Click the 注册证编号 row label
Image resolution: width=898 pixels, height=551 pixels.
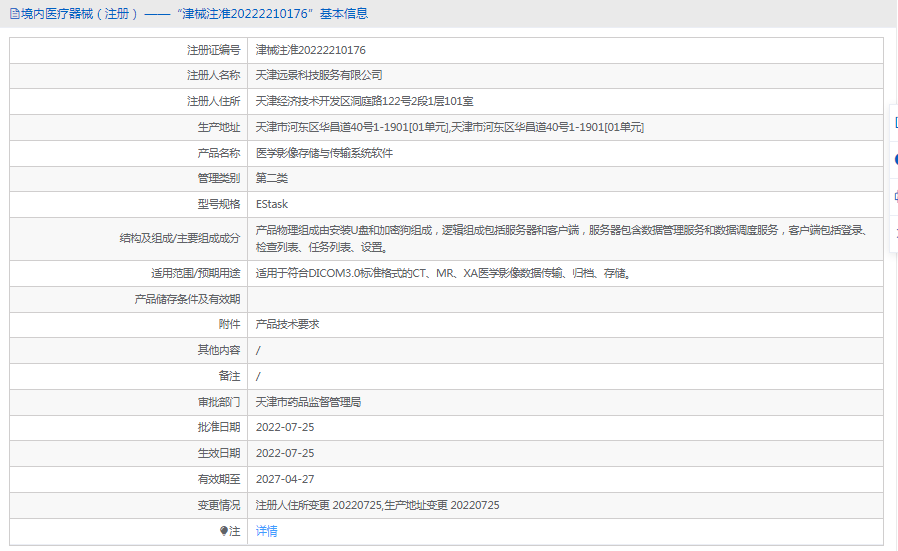[x=214, y=50]
